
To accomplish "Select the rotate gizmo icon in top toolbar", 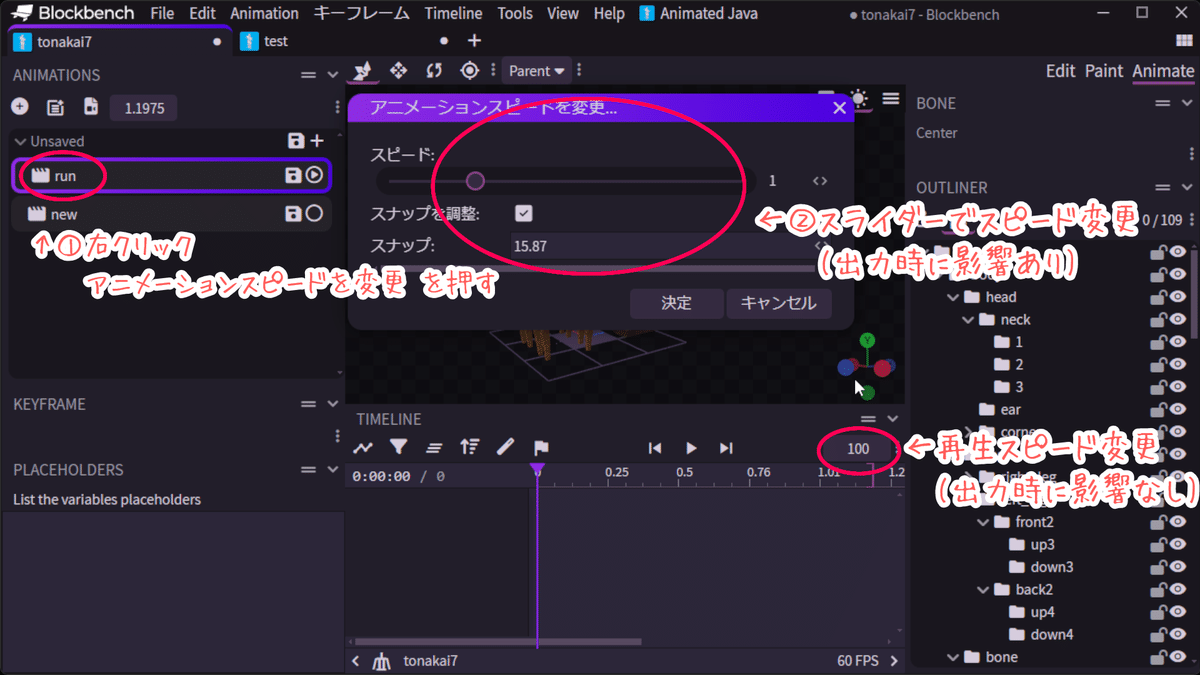I will pos(435,70).
